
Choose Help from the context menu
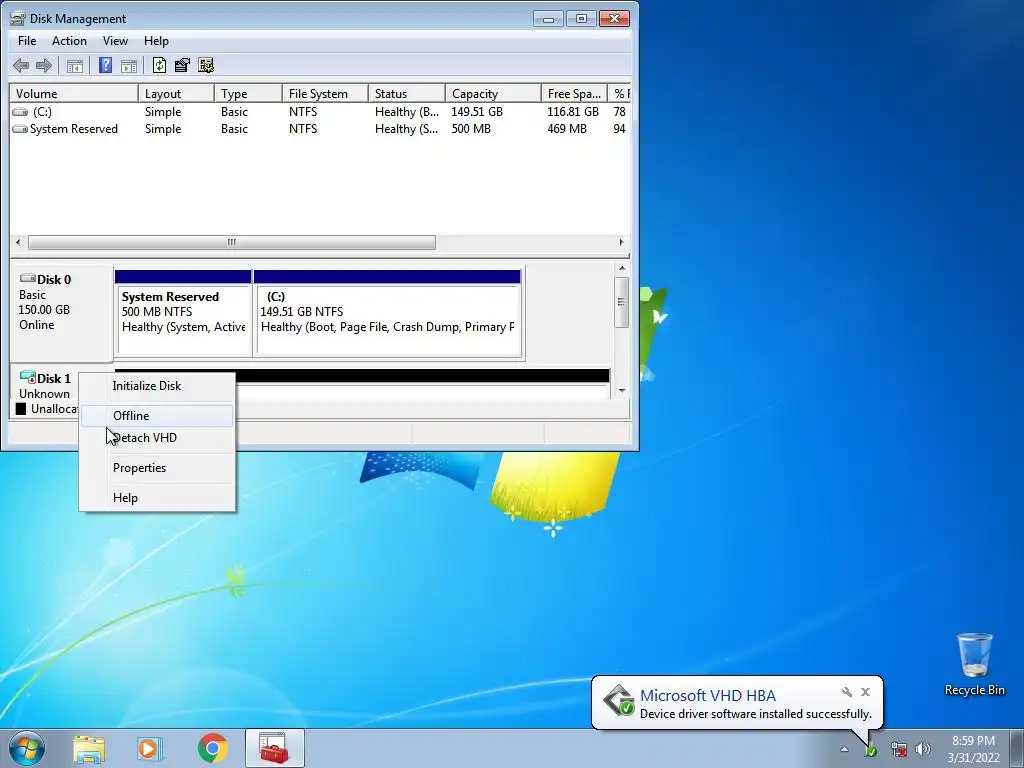point(157,498)
